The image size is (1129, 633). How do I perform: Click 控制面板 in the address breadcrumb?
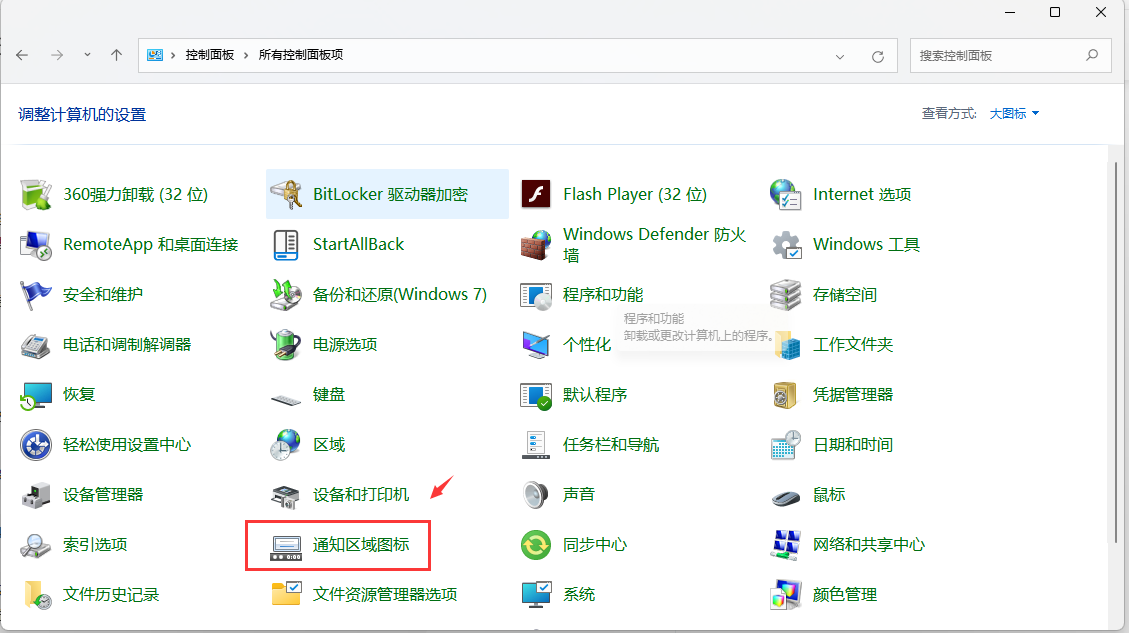(209, 55)
